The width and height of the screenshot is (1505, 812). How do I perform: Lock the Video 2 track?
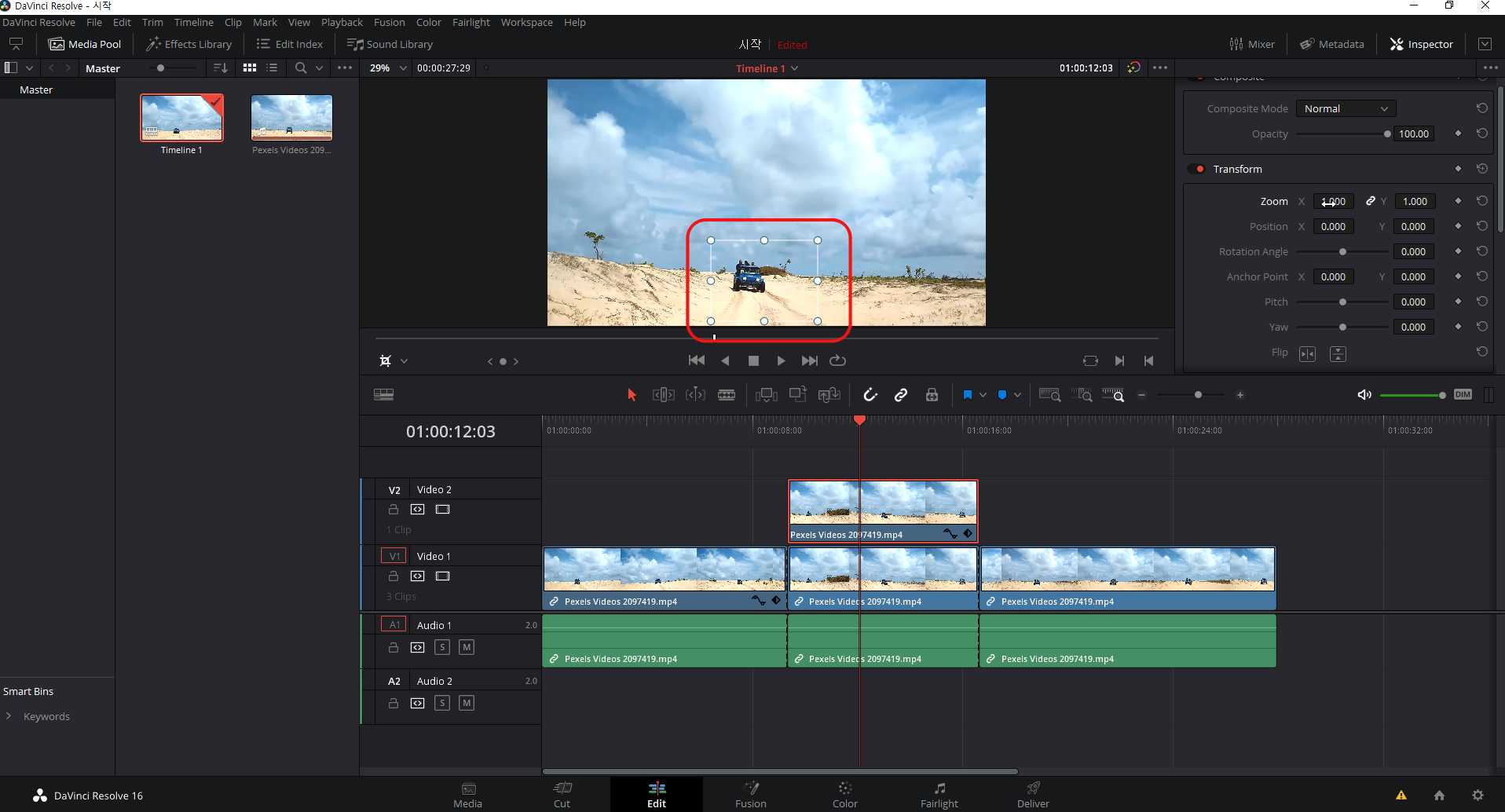tap(394, 510)
